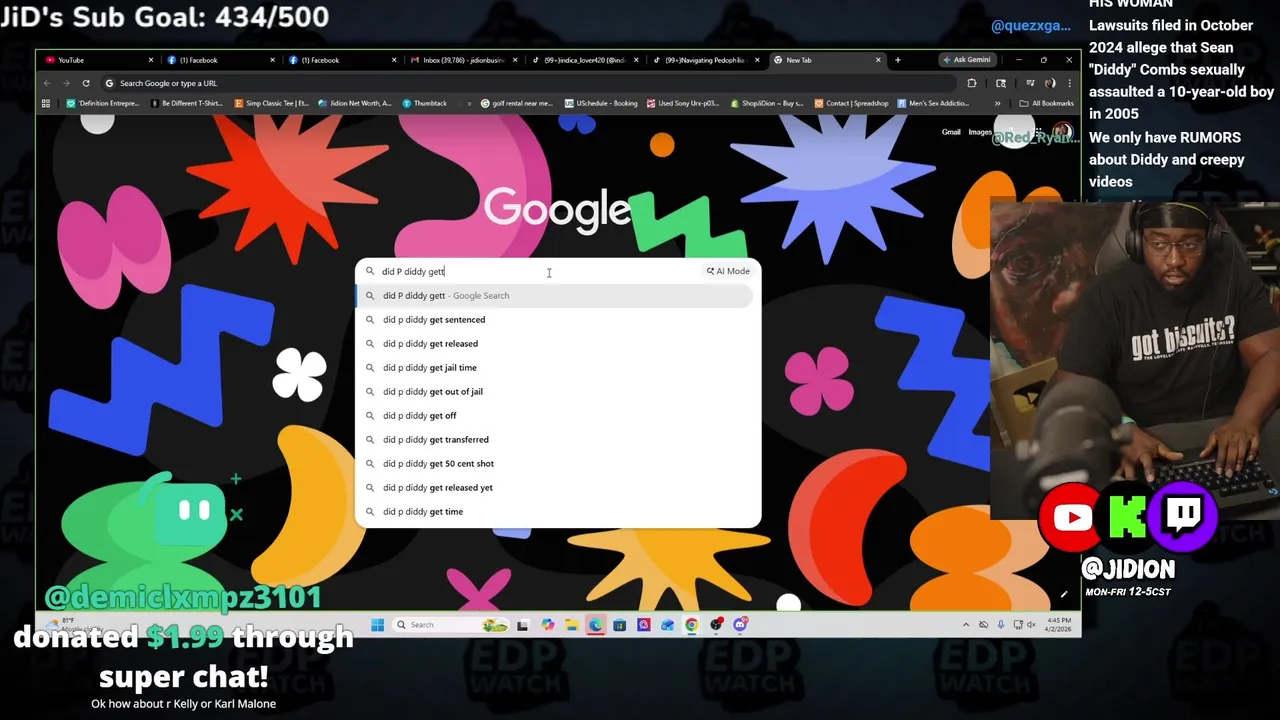Open Discord from the taskbar
The width and height of the screenshot is (1280, 720).
(x=740, y=625)
